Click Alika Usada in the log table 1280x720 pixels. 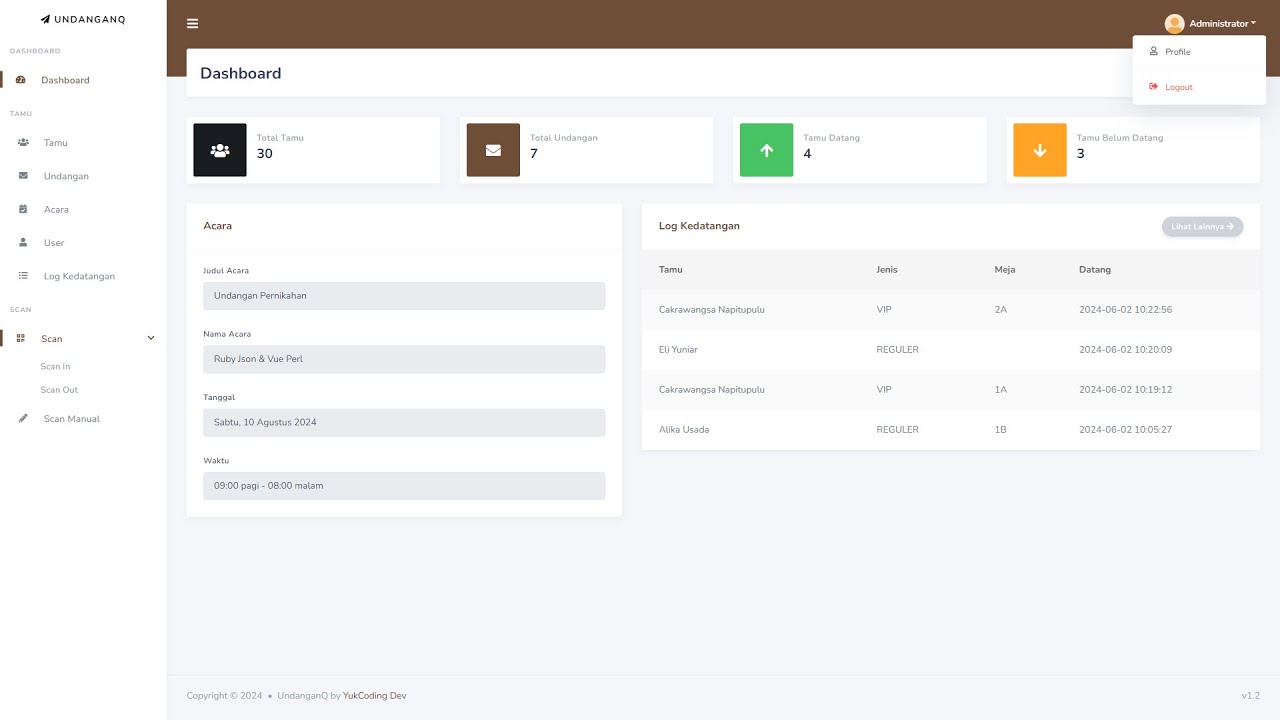pos(684,430)
